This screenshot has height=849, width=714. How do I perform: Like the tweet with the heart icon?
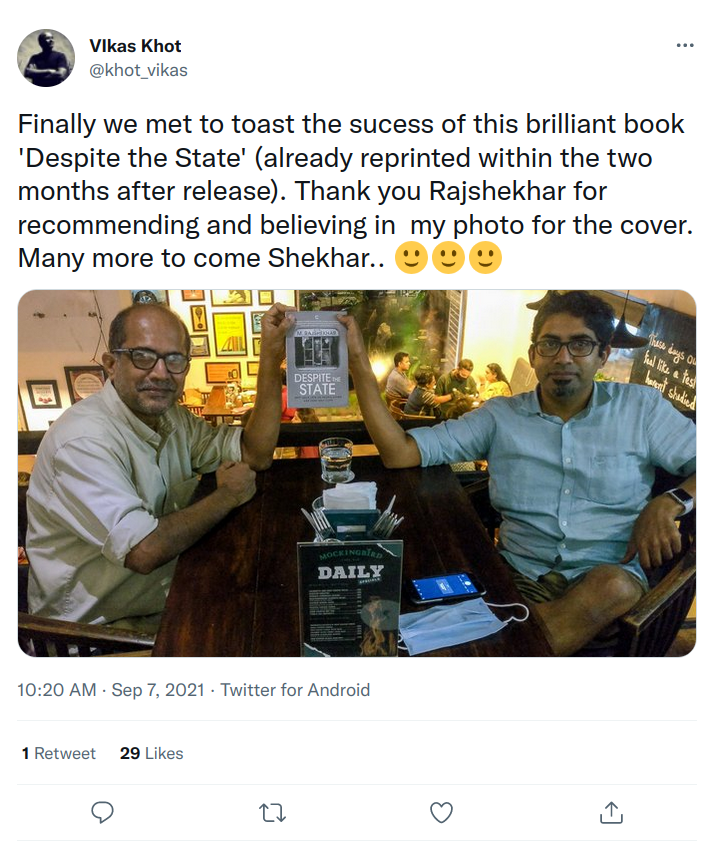[441, 812]
